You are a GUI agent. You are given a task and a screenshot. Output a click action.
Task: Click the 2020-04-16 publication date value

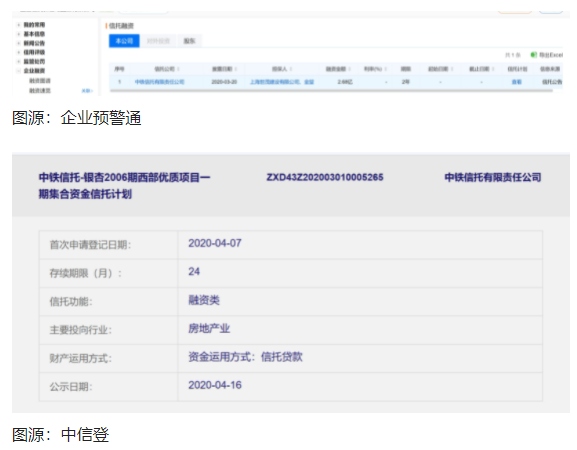tap(215, 385)
